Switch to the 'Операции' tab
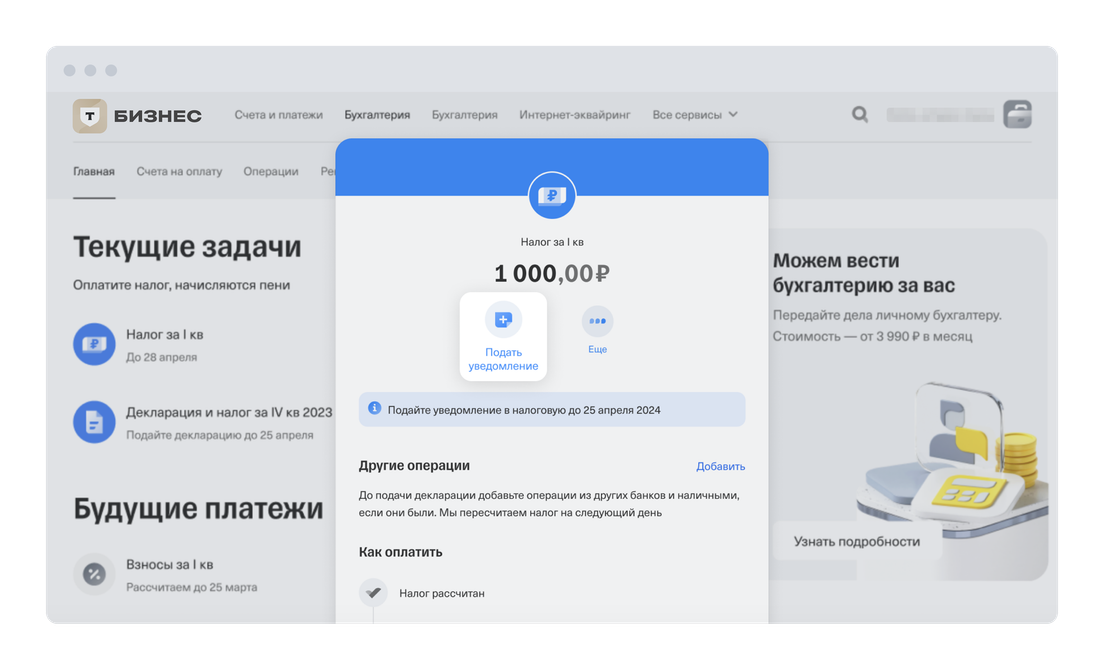 [271, 172]
